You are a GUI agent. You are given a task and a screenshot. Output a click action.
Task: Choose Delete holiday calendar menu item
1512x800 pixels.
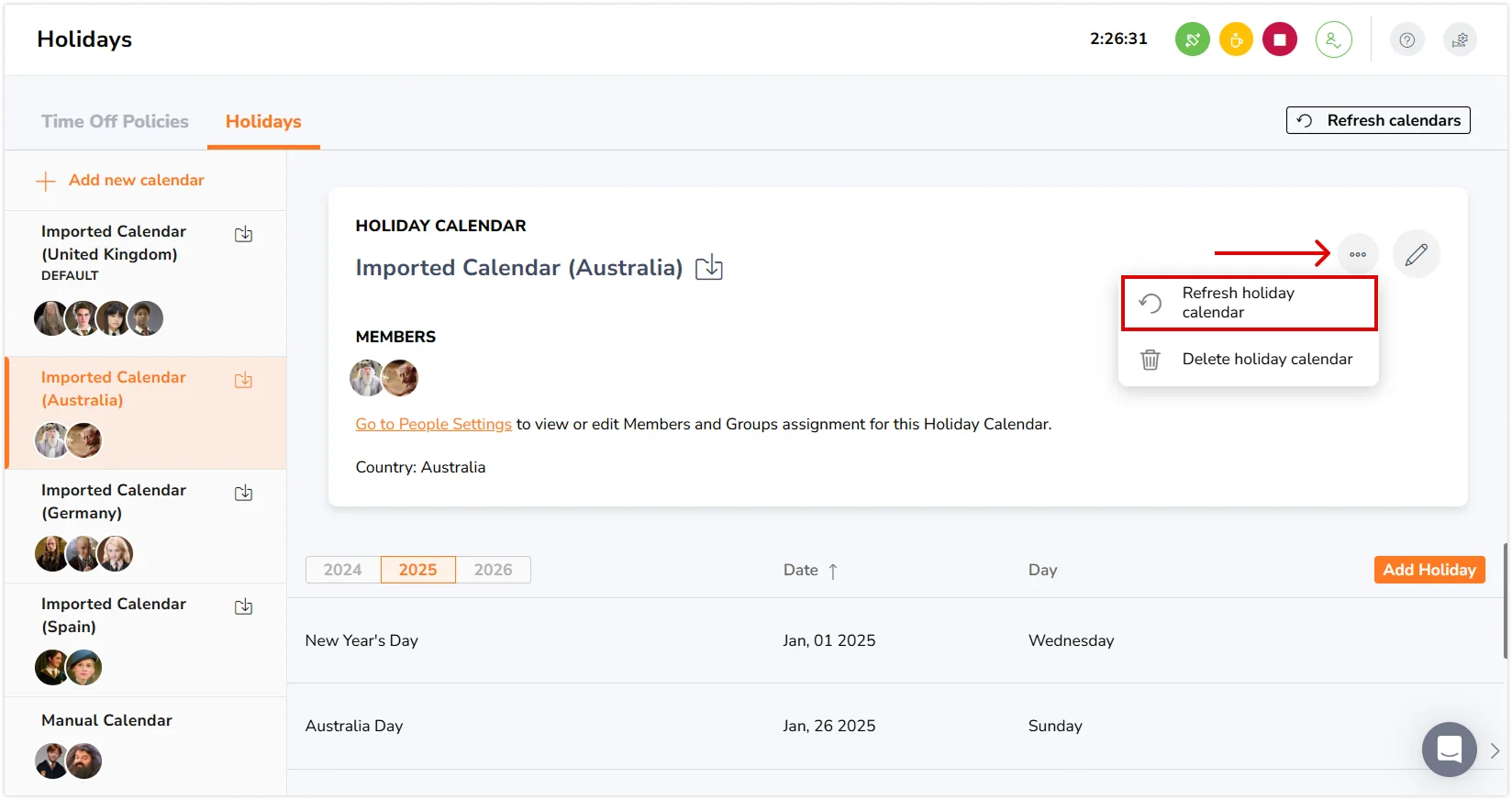1249,360
